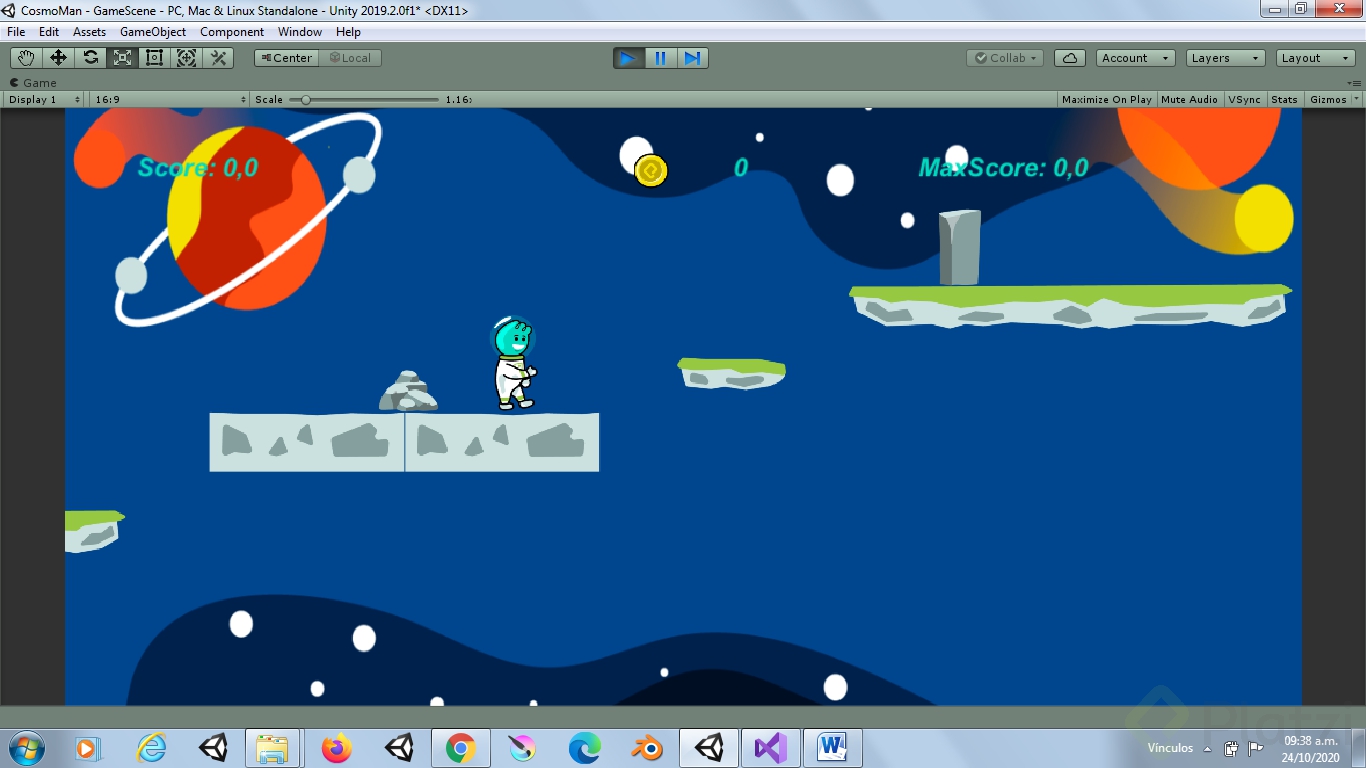The width and height of the screenshot is (1366, 768).
Task: Show hidden system tray icons
Action: pos(1208,749)
